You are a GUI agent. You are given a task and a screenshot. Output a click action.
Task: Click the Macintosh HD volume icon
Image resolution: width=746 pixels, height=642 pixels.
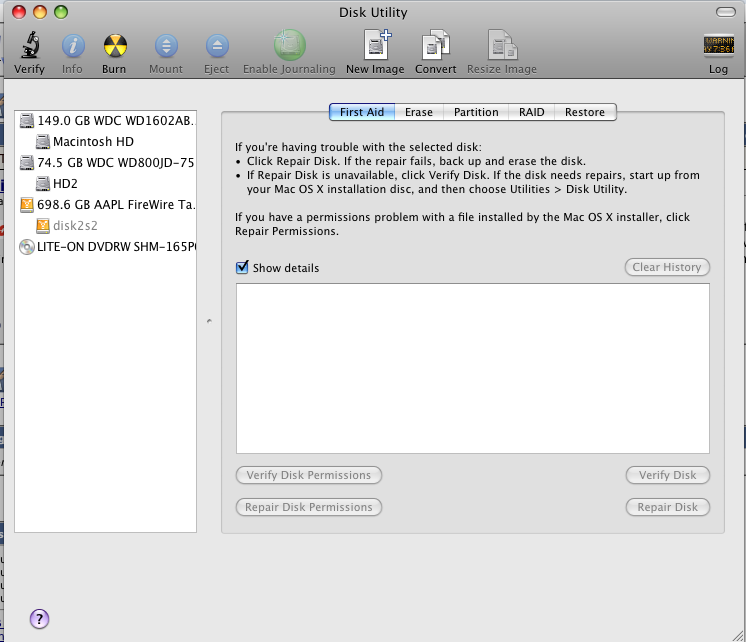point(43,142)
